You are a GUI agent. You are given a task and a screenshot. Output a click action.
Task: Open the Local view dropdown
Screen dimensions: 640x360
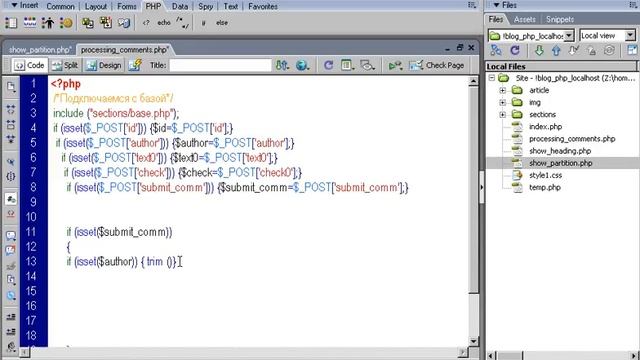point(630,36)
